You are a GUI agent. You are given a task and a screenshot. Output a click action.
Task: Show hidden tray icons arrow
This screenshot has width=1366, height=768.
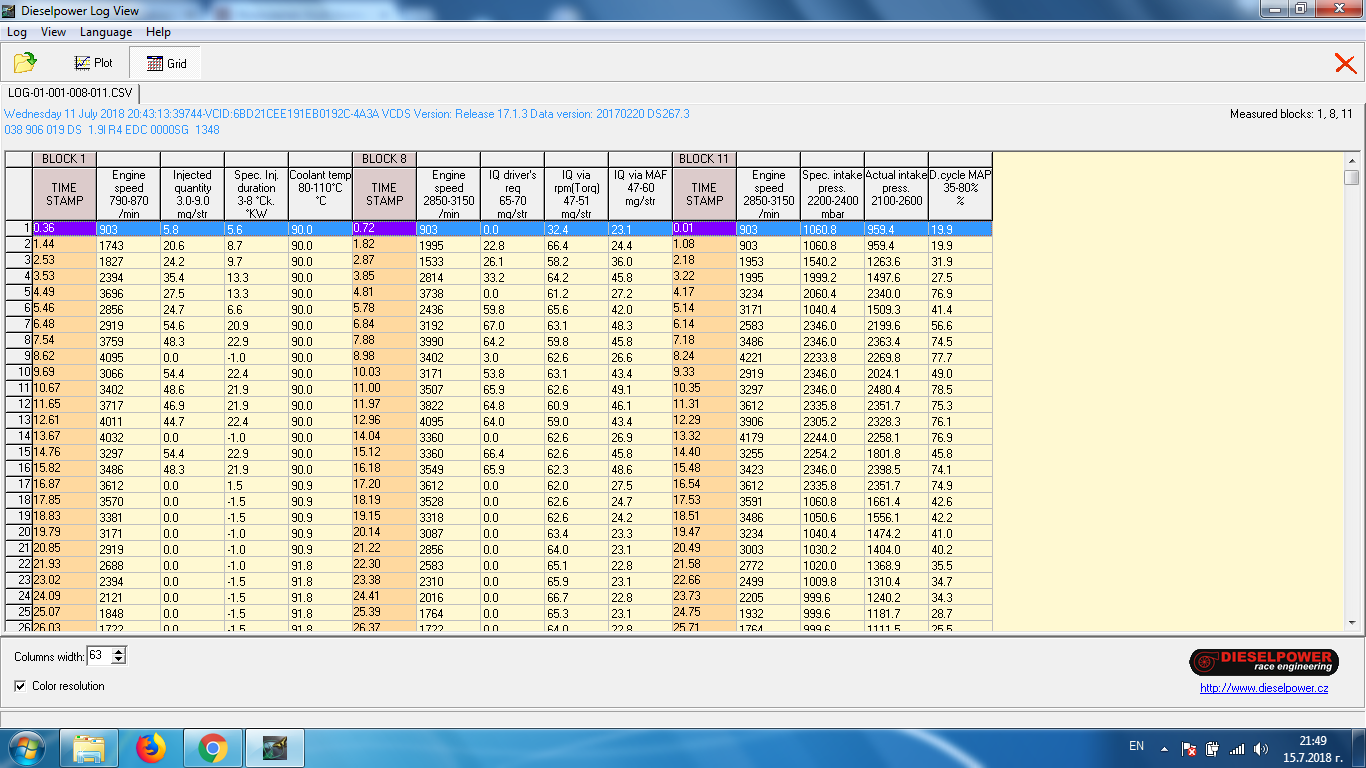[1164, 748]
